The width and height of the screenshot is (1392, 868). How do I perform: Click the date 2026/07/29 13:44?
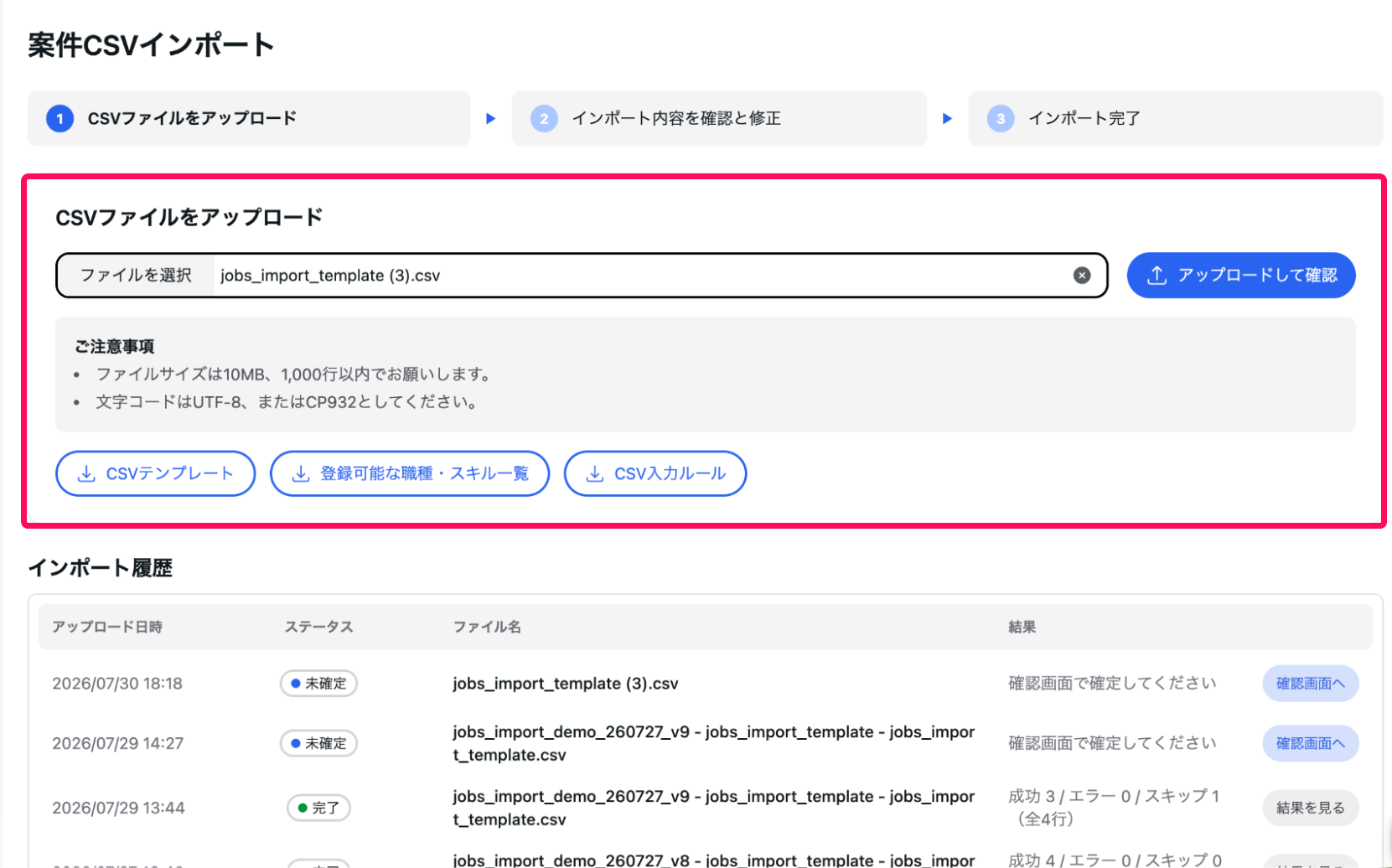click(x=118, y=808)
